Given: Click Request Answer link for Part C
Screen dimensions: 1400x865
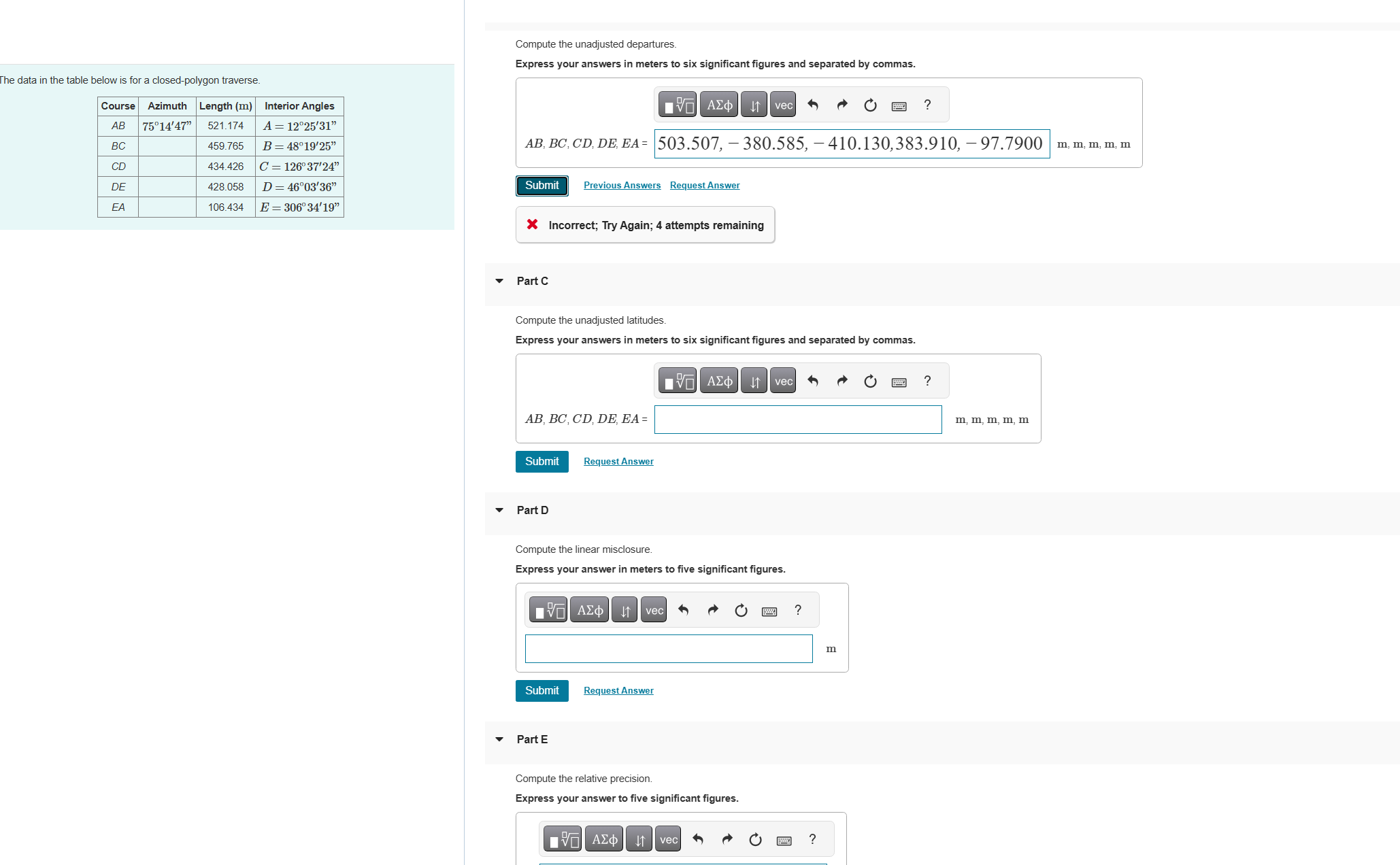Looking at the screenshot, I should (618, 462).
